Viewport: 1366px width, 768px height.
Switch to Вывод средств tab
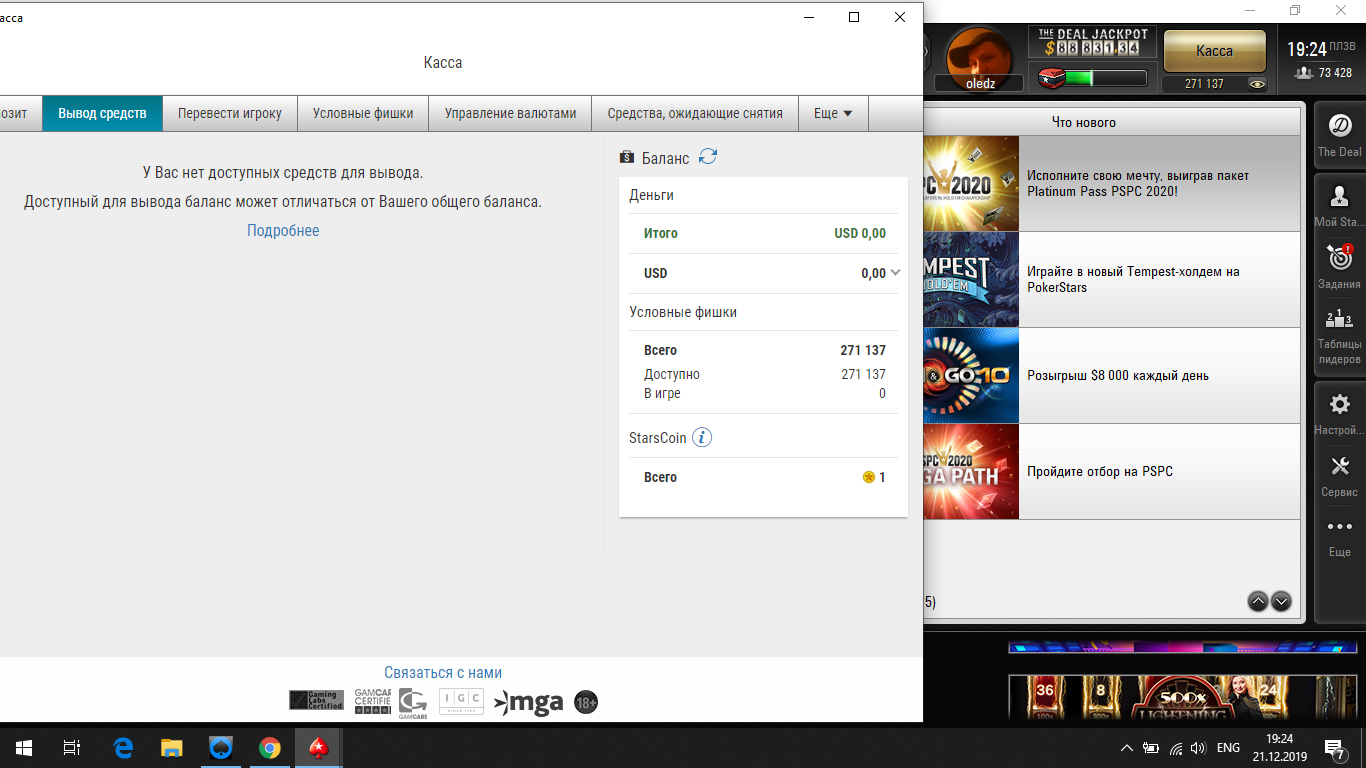102,113
